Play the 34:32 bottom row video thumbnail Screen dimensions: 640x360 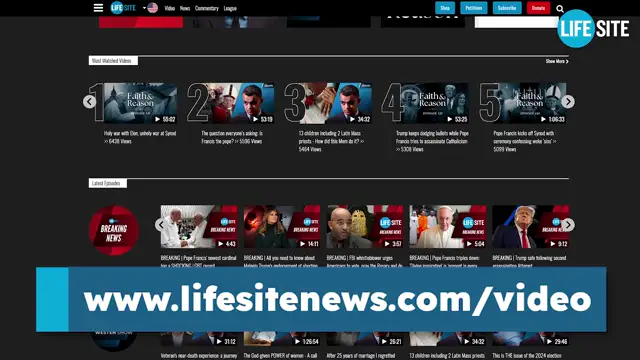click(x=448, y=339)
